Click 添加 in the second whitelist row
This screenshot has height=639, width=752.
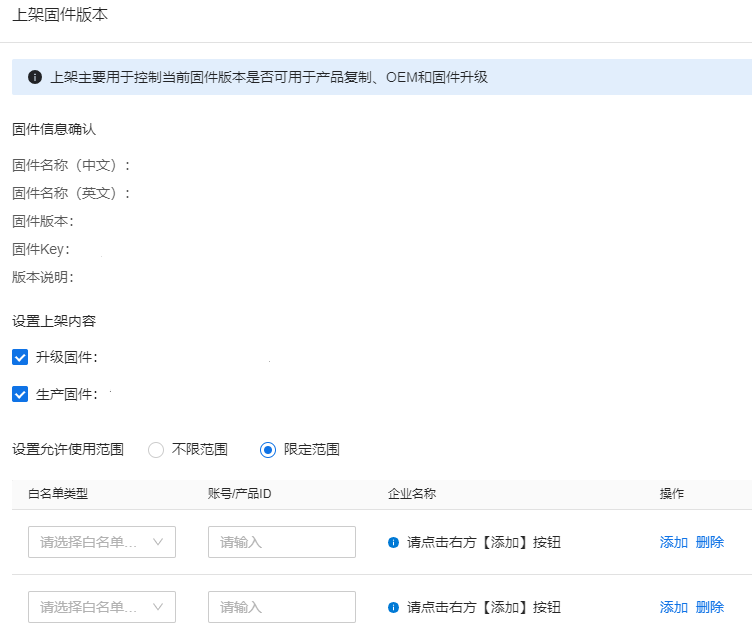click(x=673, y=607)
